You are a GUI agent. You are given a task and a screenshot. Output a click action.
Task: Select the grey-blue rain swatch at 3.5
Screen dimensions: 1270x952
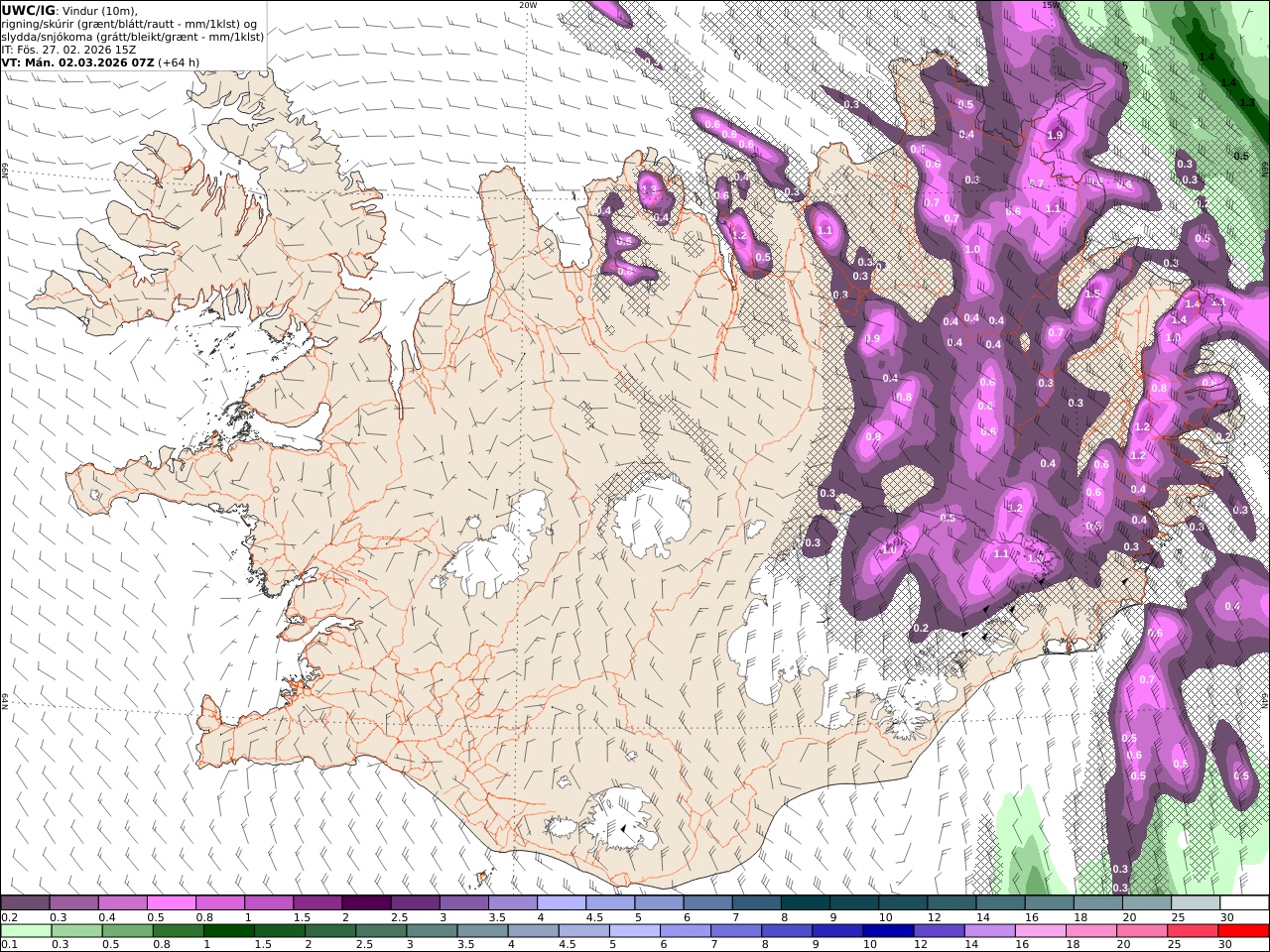coord(481,931)
